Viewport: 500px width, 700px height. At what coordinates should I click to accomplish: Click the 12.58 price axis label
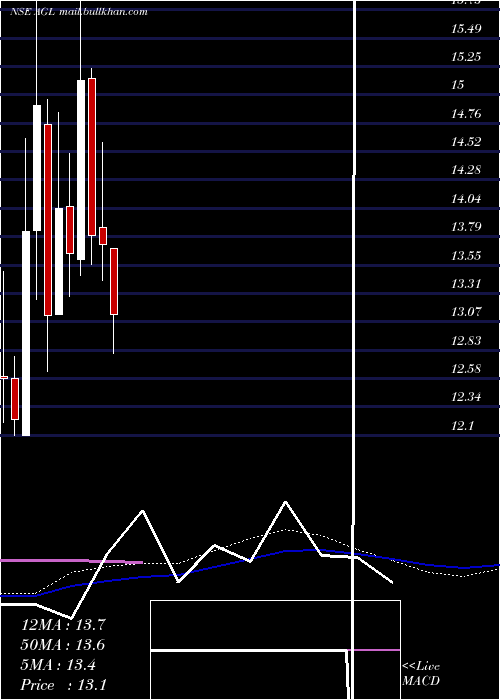click(466, 369)
